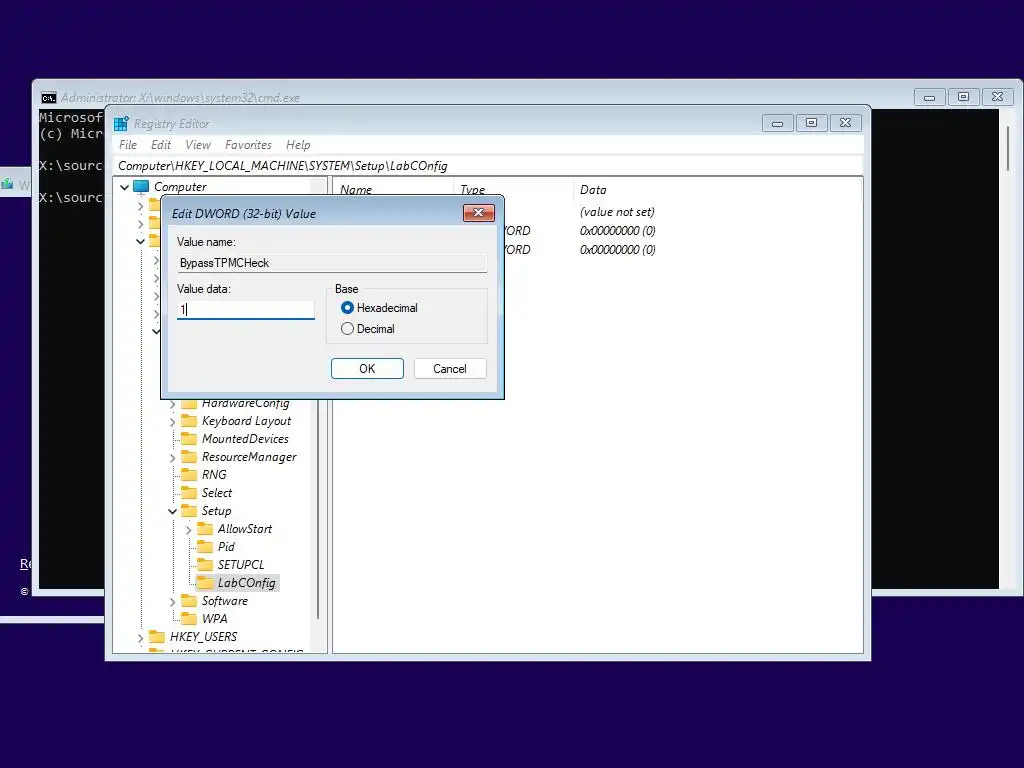Minimize the cmd.exe window

tap(929, 97)
